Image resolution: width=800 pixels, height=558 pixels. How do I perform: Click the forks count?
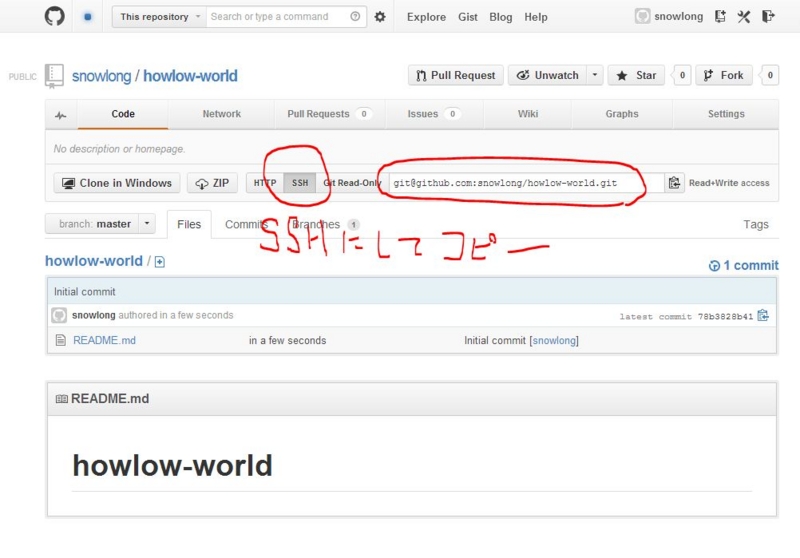(770, 75)
